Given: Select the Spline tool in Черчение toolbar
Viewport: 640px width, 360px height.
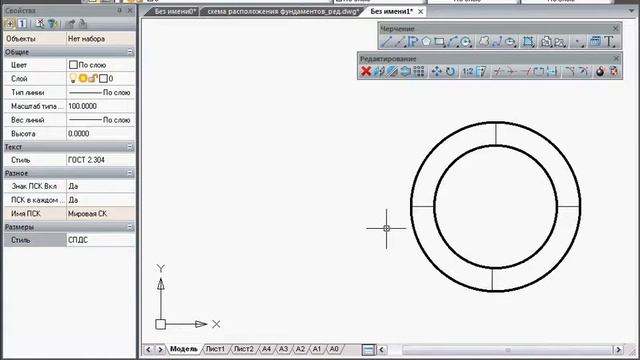Looking at the screenshot, I should (497, 42).
